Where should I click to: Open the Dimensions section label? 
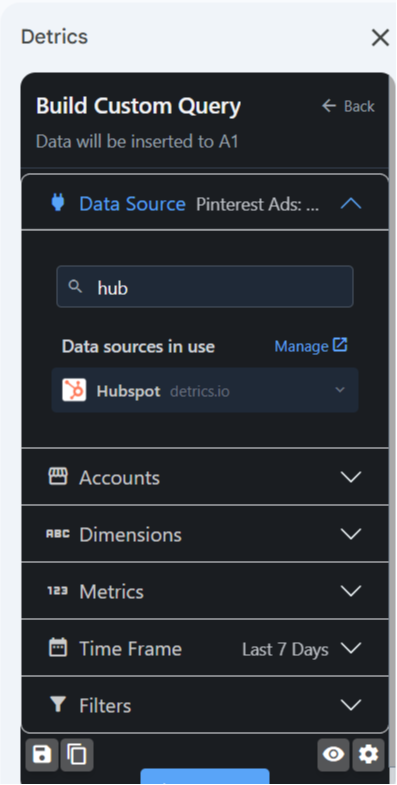coord(130,535)
